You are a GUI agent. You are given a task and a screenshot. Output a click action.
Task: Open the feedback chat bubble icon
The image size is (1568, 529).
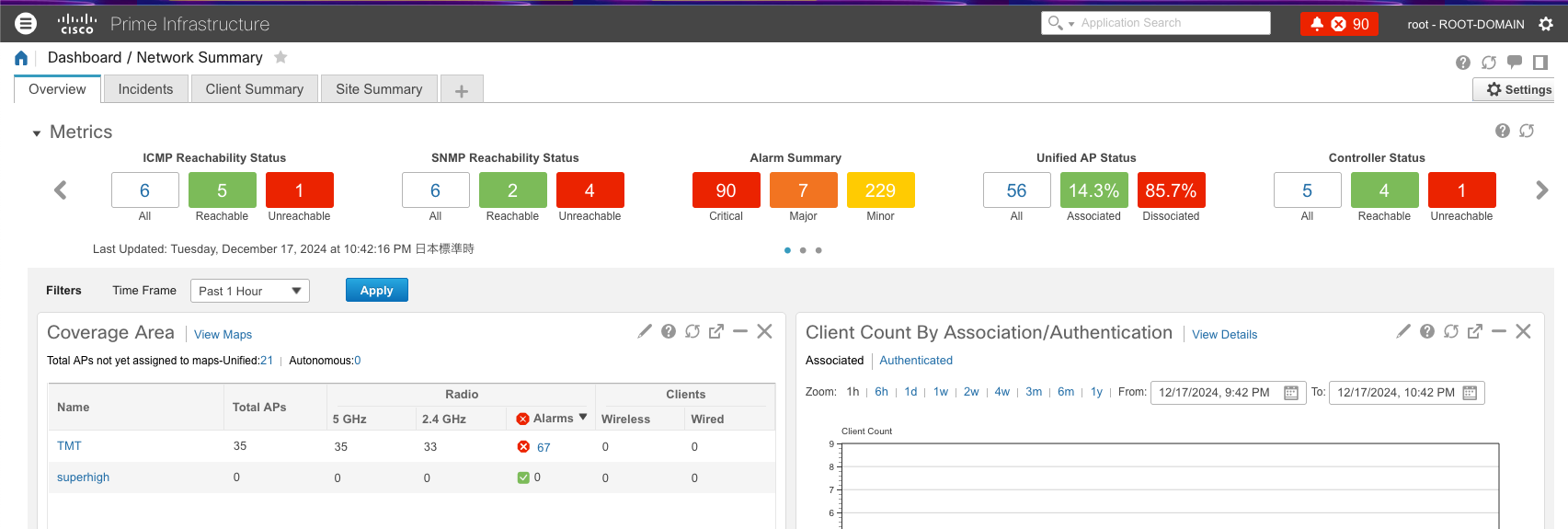pos(1515,63)
